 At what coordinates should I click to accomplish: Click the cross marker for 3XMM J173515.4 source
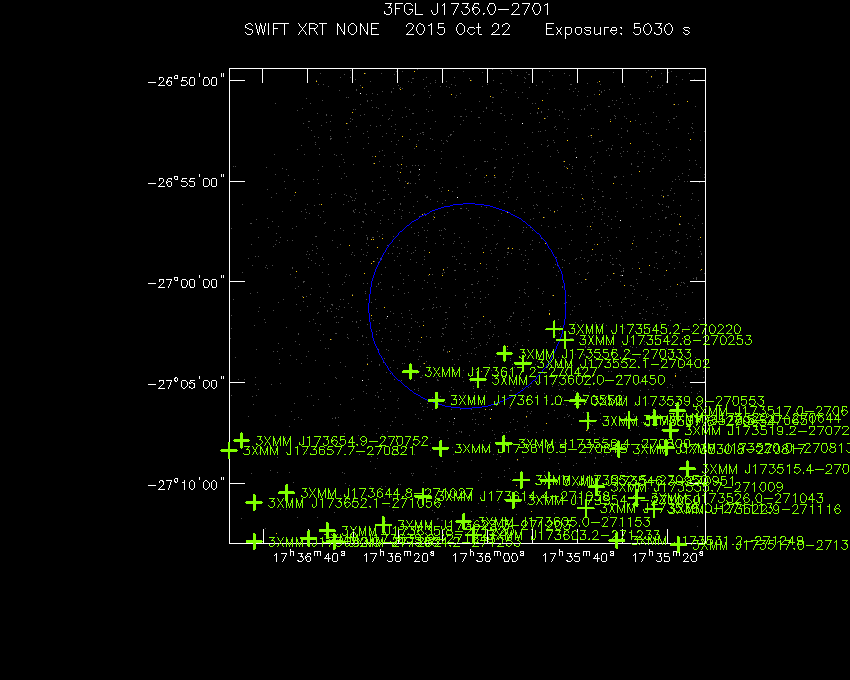(x=688, y=469)
